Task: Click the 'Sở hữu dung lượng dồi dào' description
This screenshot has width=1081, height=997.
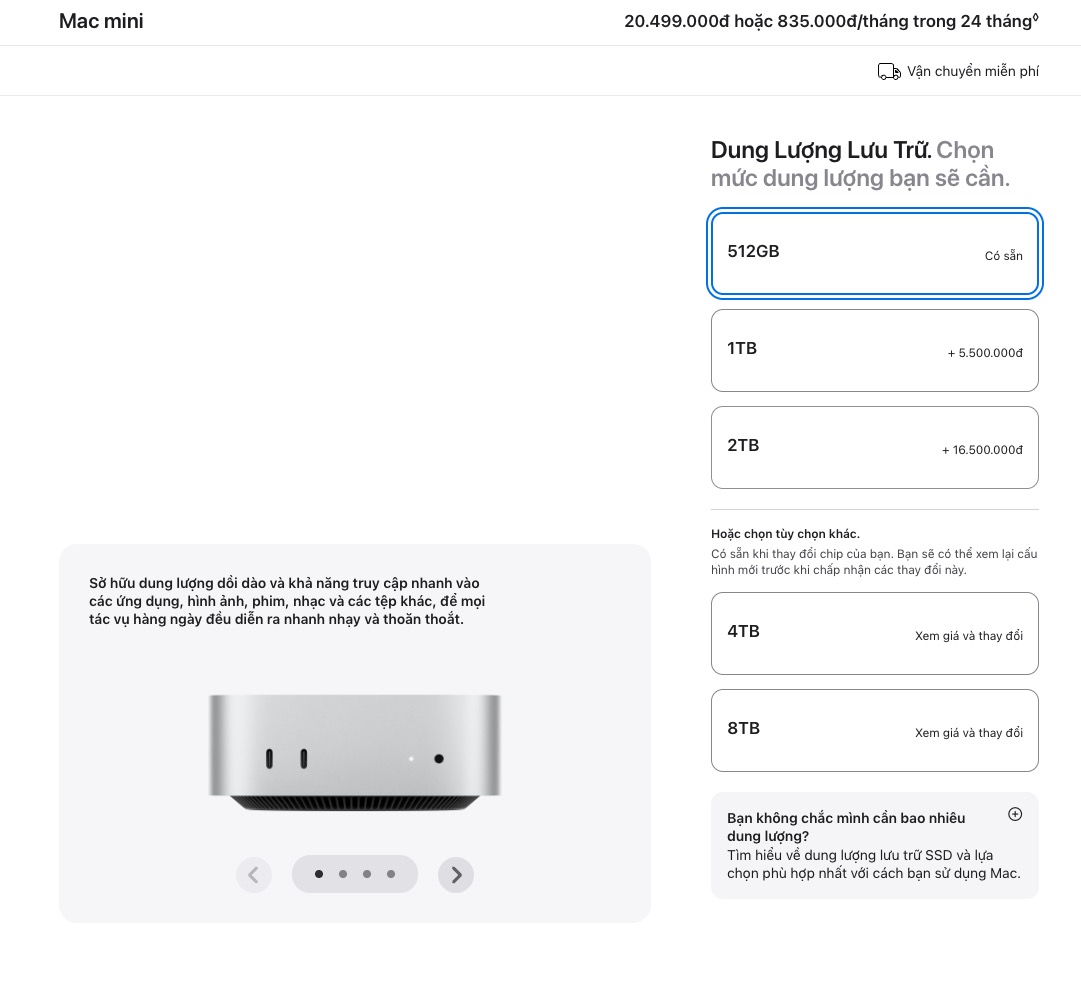Action: (x=287, y=601)
